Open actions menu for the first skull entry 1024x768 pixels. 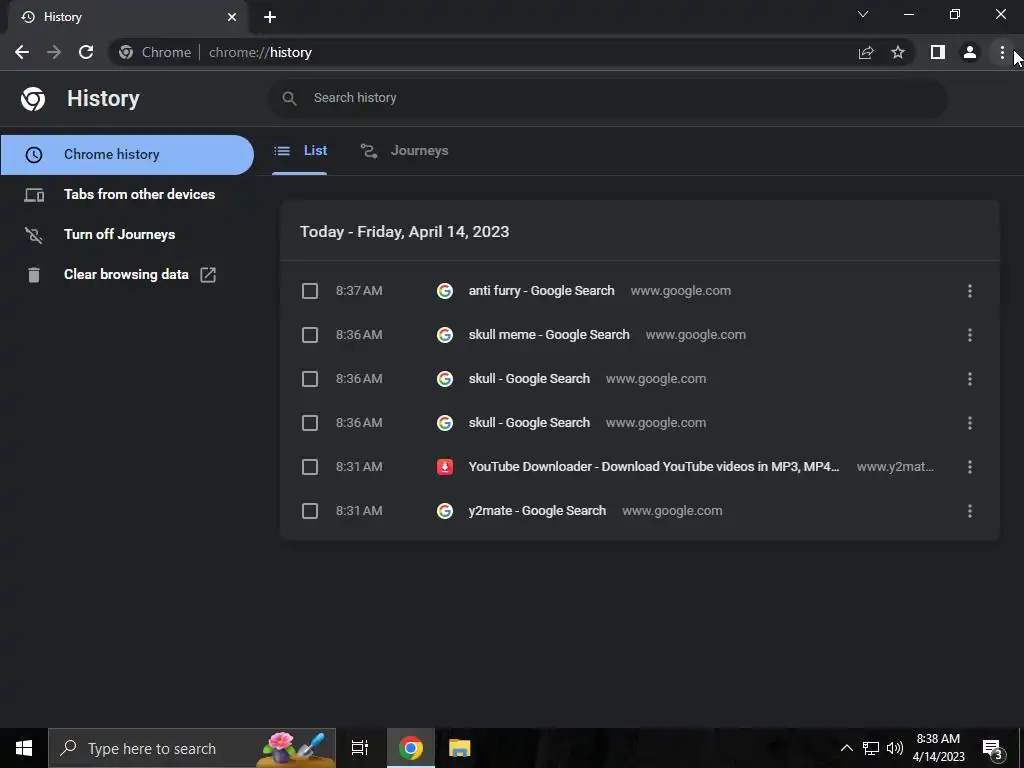(x=970, y=379)
